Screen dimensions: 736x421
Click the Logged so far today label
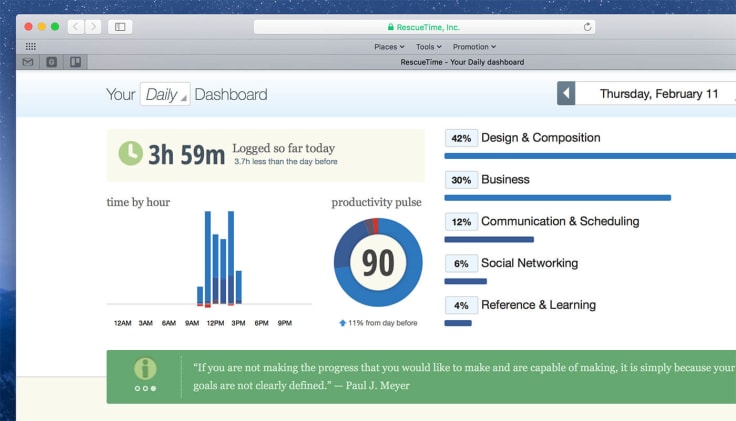[x=284, y=148]
